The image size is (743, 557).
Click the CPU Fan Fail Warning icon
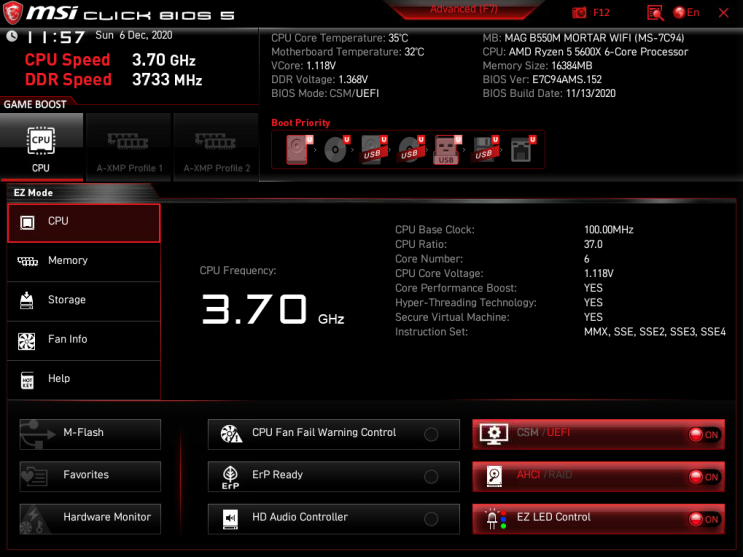point(231,434)
